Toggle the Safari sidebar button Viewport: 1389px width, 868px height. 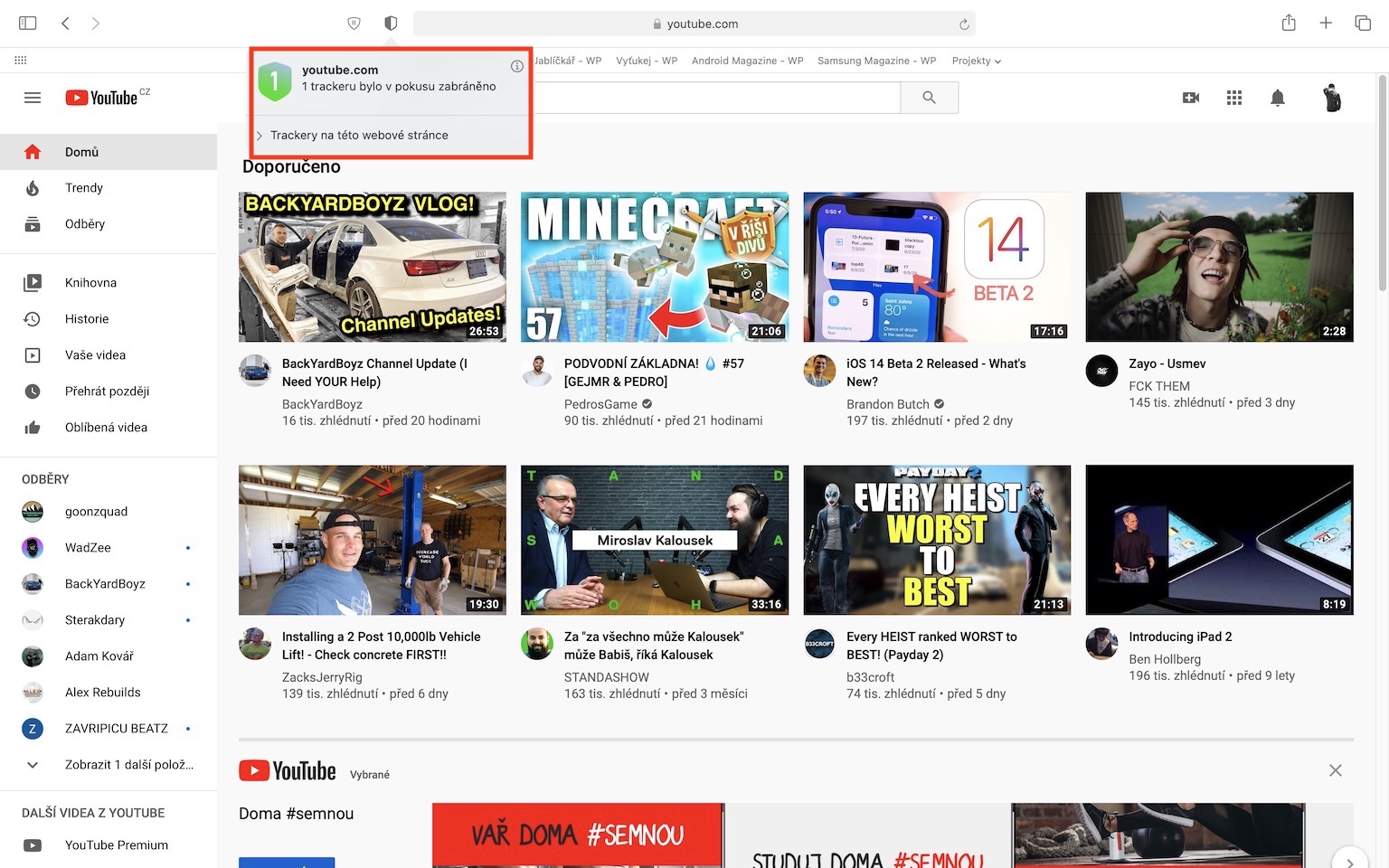28,24
